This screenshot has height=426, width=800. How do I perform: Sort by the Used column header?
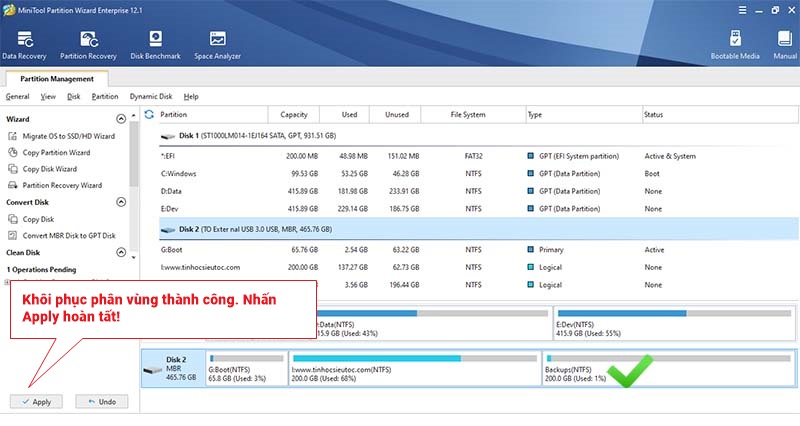345,115
